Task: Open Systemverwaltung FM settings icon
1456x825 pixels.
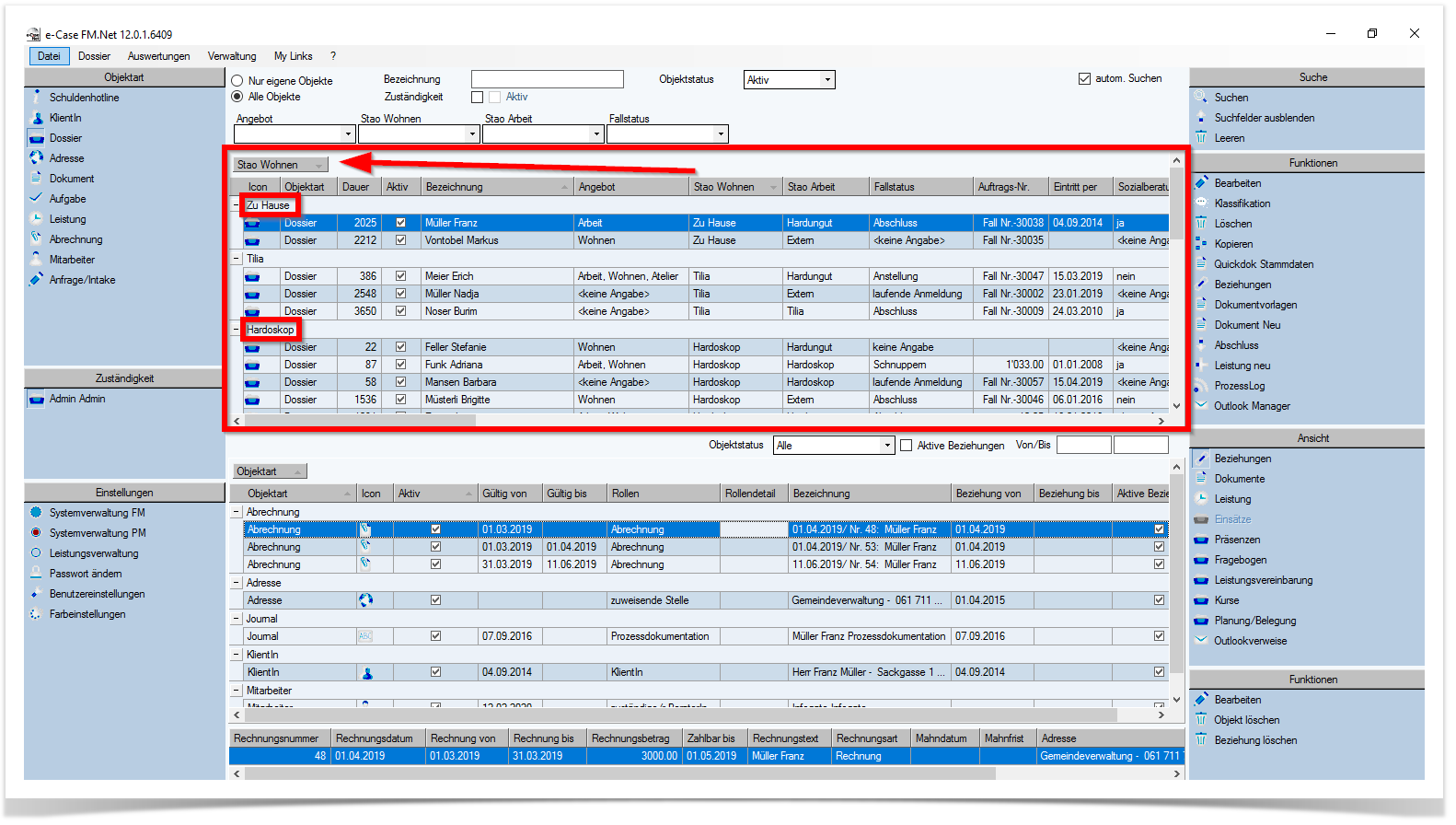Action: pyautogui.click(x=36, y=512)
